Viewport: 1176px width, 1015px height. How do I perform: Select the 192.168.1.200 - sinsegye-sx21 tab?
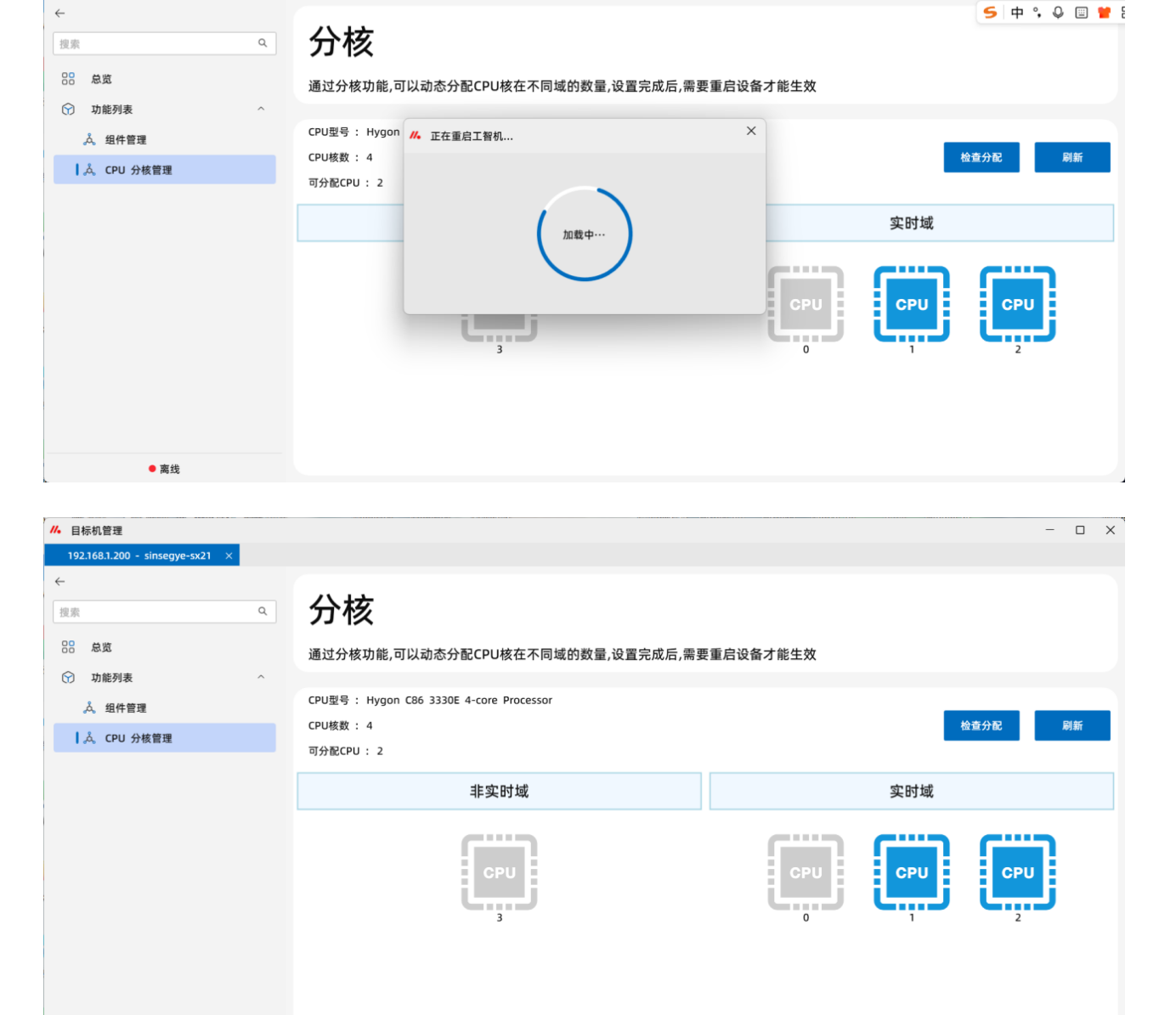click(x=139, y=555)
